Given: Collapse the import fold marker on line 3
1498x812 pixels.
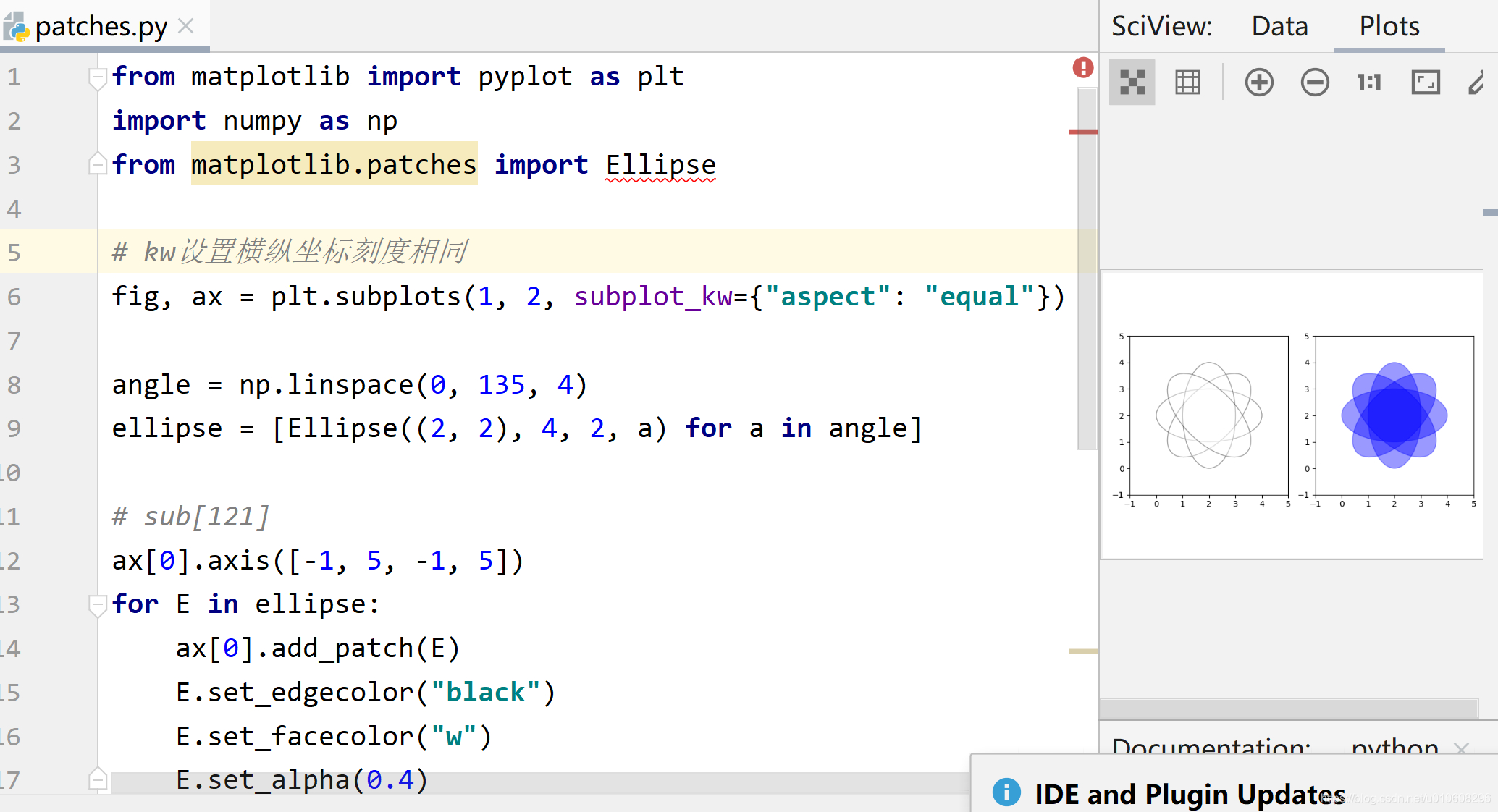Looking at the screenshot, I should coord(96,164).
